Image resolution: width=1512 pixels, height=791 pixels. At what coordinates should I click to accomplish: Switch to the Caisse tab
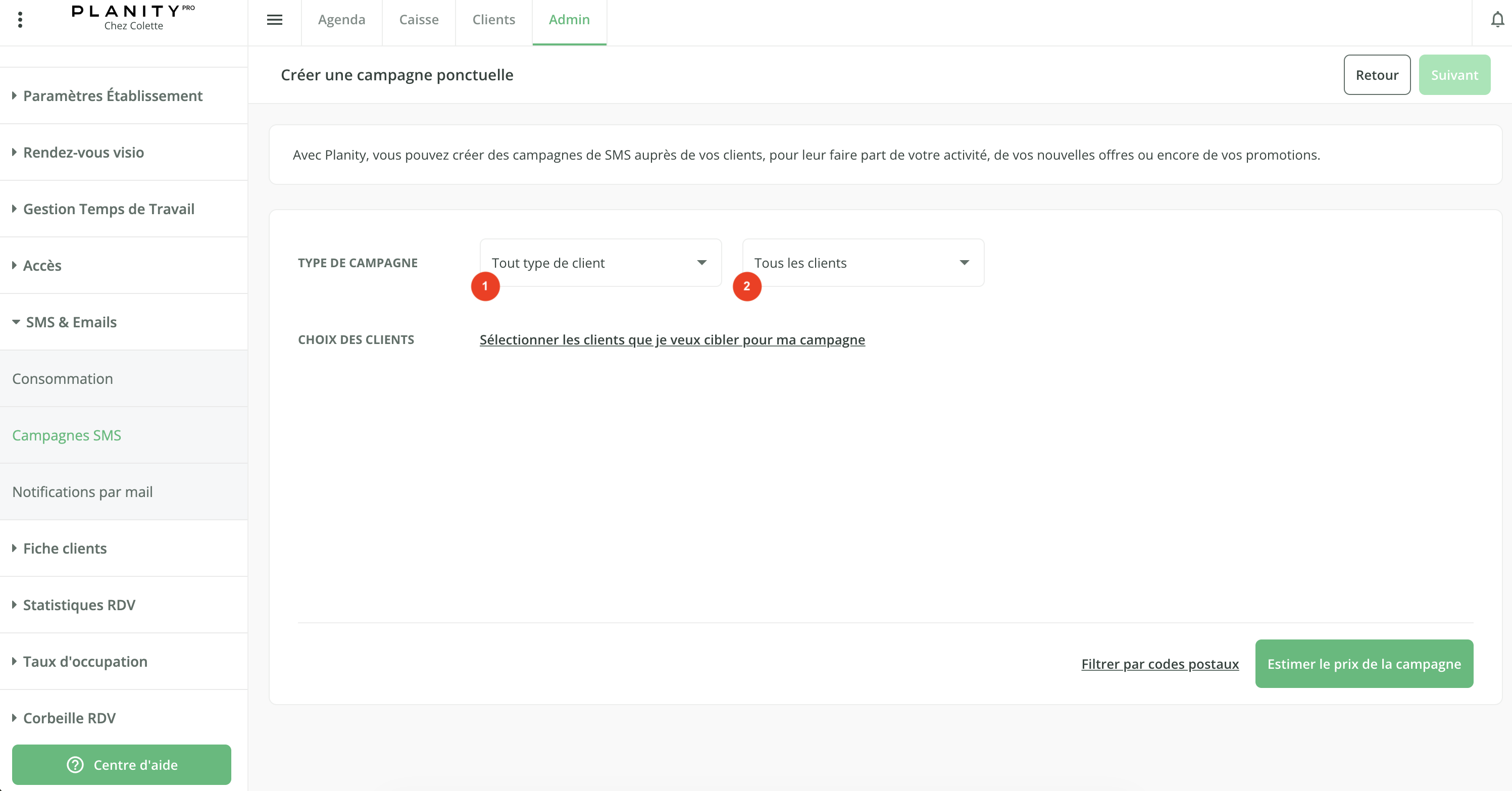click(419, 20)
